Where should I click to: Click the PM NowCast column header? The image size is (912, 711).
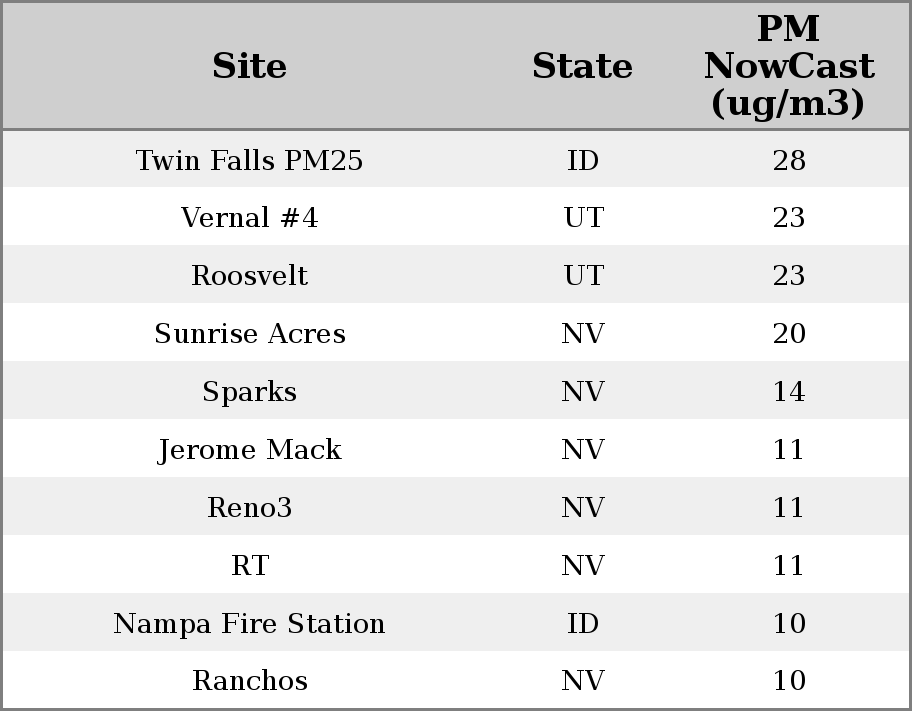point(788,66)
